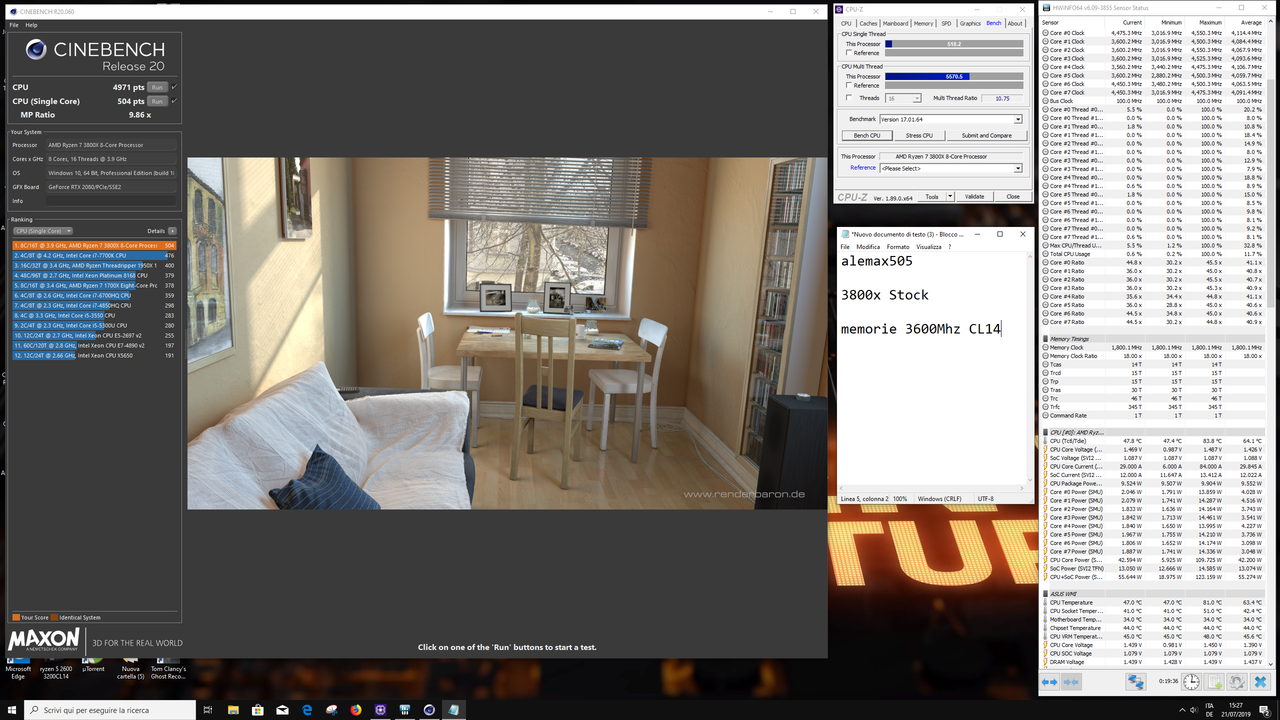Screen dimensions: 1280x720
Task: Toggle the clock display in HWiNFO toolbar
Action: click(x=1190, y=681)
